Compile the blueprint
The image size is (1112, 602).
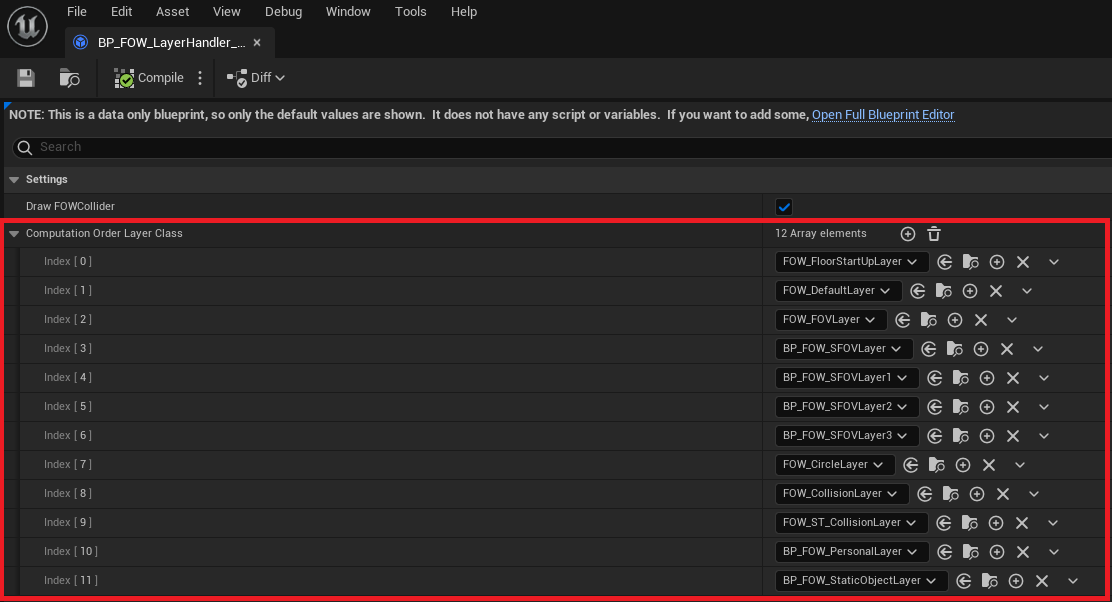tap(149, 78)
